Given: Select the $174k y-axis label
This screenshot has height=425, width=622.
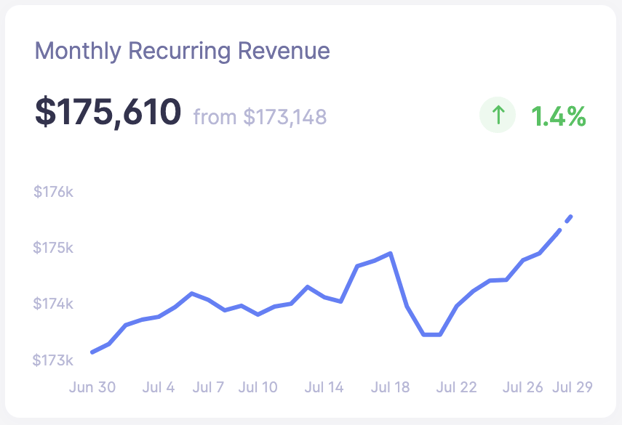Looking at the screenshot, I should pyautogui.click(x=54, y=304).
